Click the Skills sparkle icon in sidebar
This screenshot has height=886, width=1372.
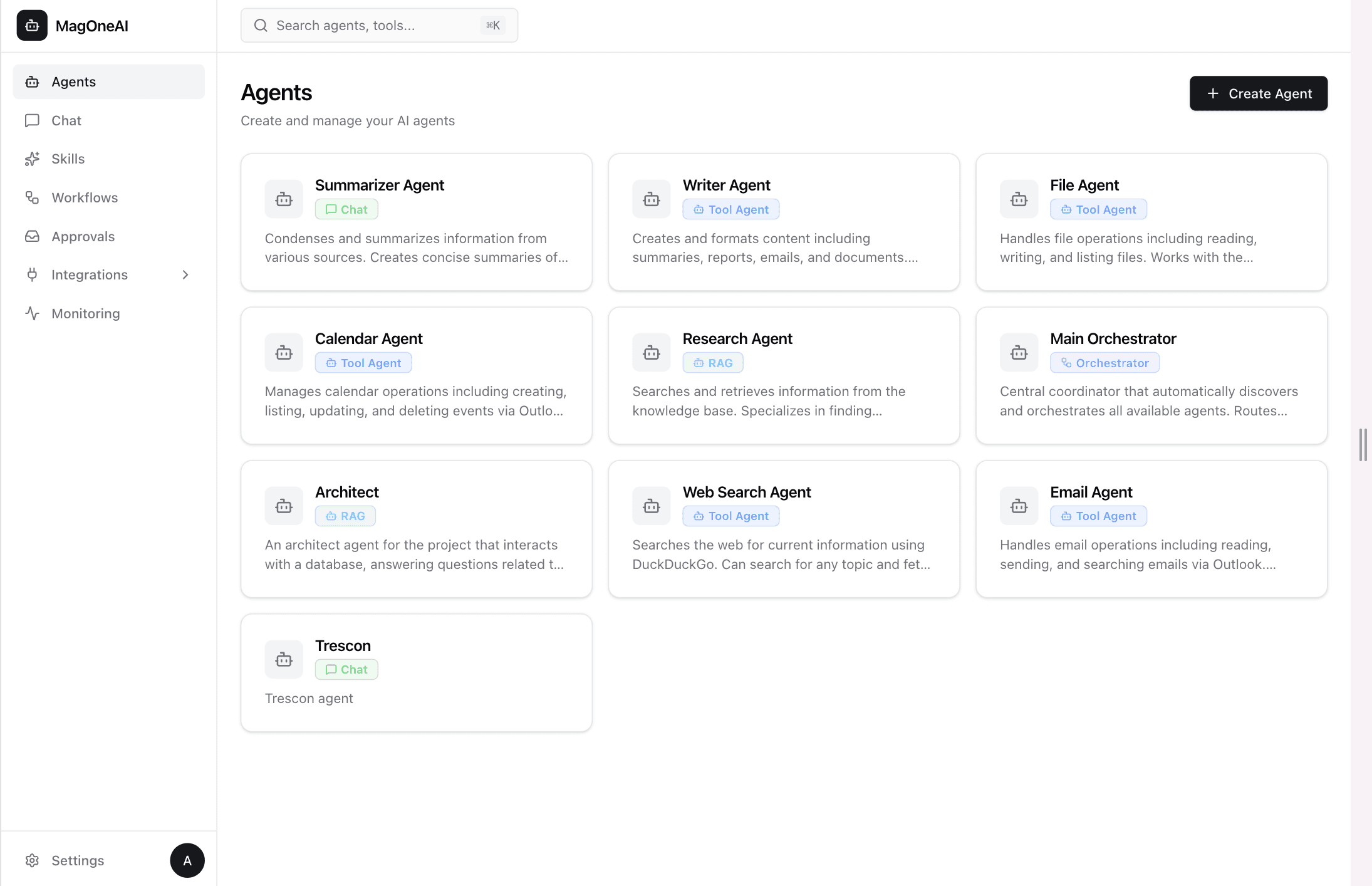[33, 159]
